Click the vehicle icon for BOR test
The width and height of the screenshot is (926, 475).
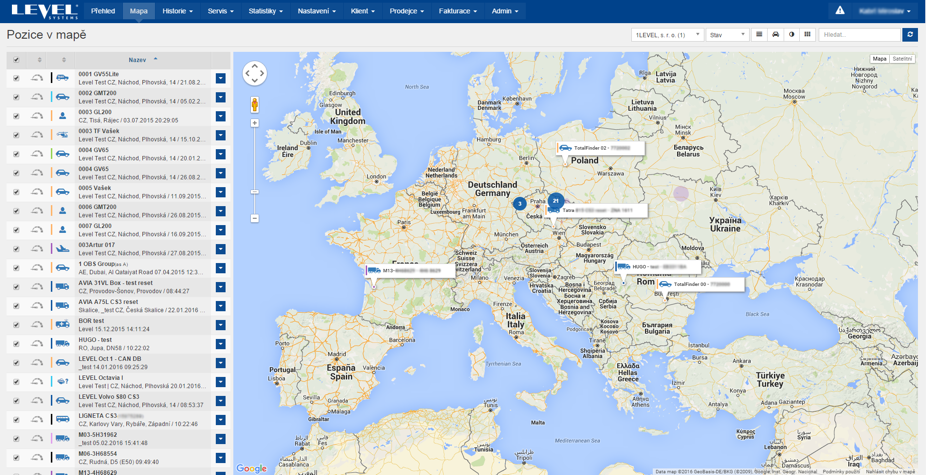click(62, 324)
